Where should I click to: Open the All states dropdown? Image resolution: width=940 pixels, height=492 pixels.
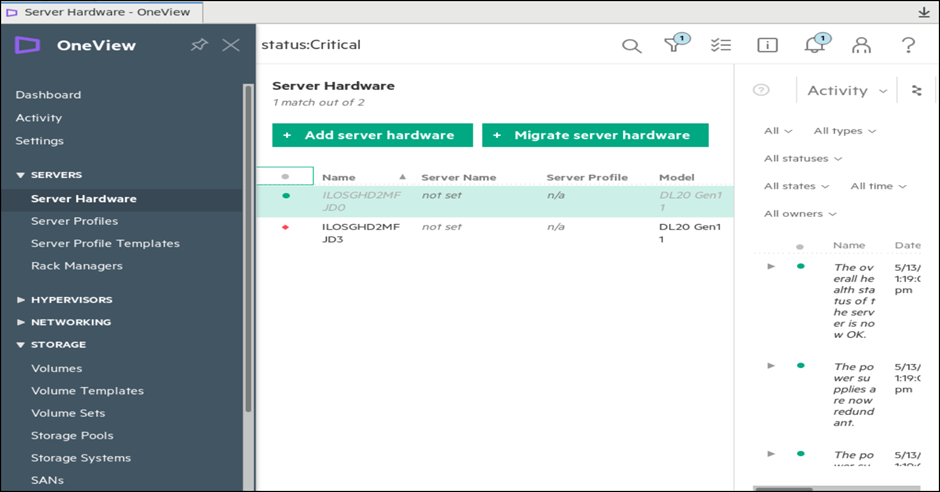797,186
